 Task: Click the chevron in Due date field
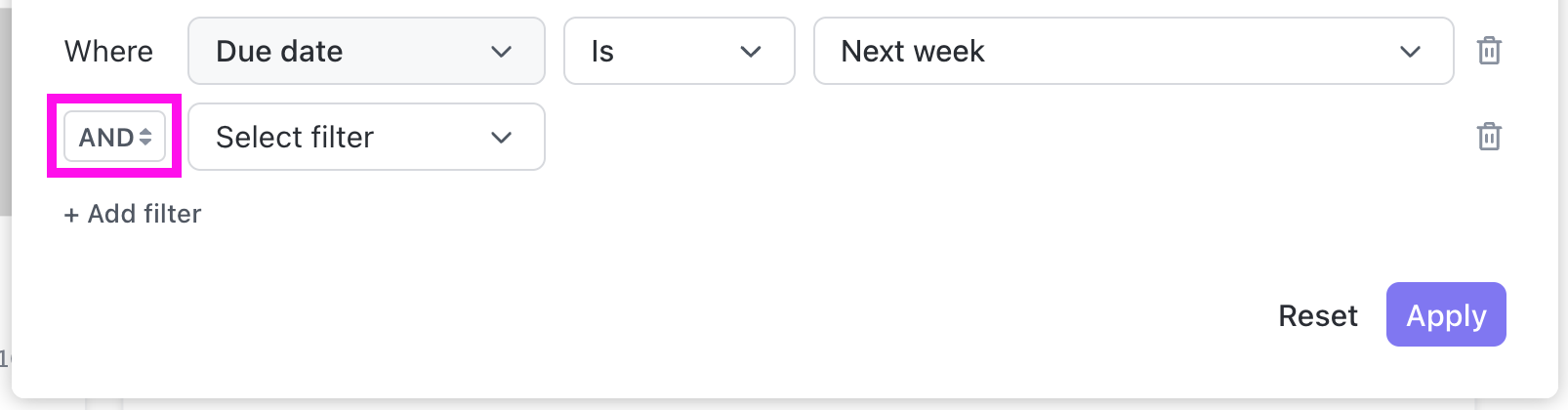coord(502,51)
